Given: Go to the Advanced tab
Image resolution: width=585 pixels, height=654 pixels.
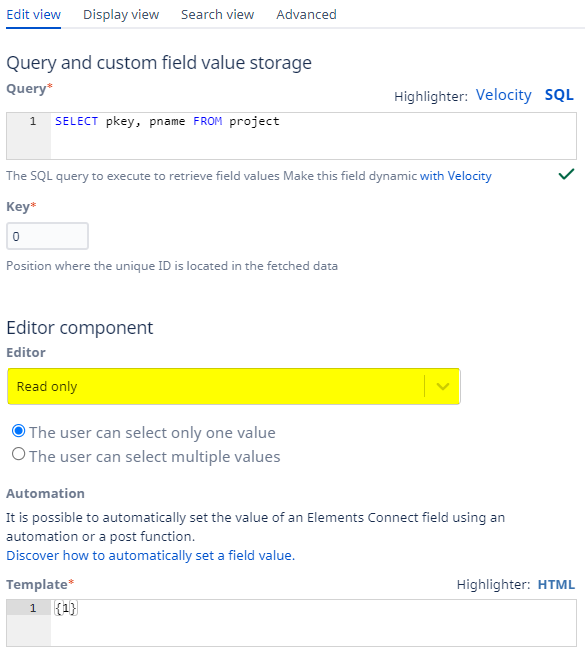Looking at the screenshot, I should 306,15.
